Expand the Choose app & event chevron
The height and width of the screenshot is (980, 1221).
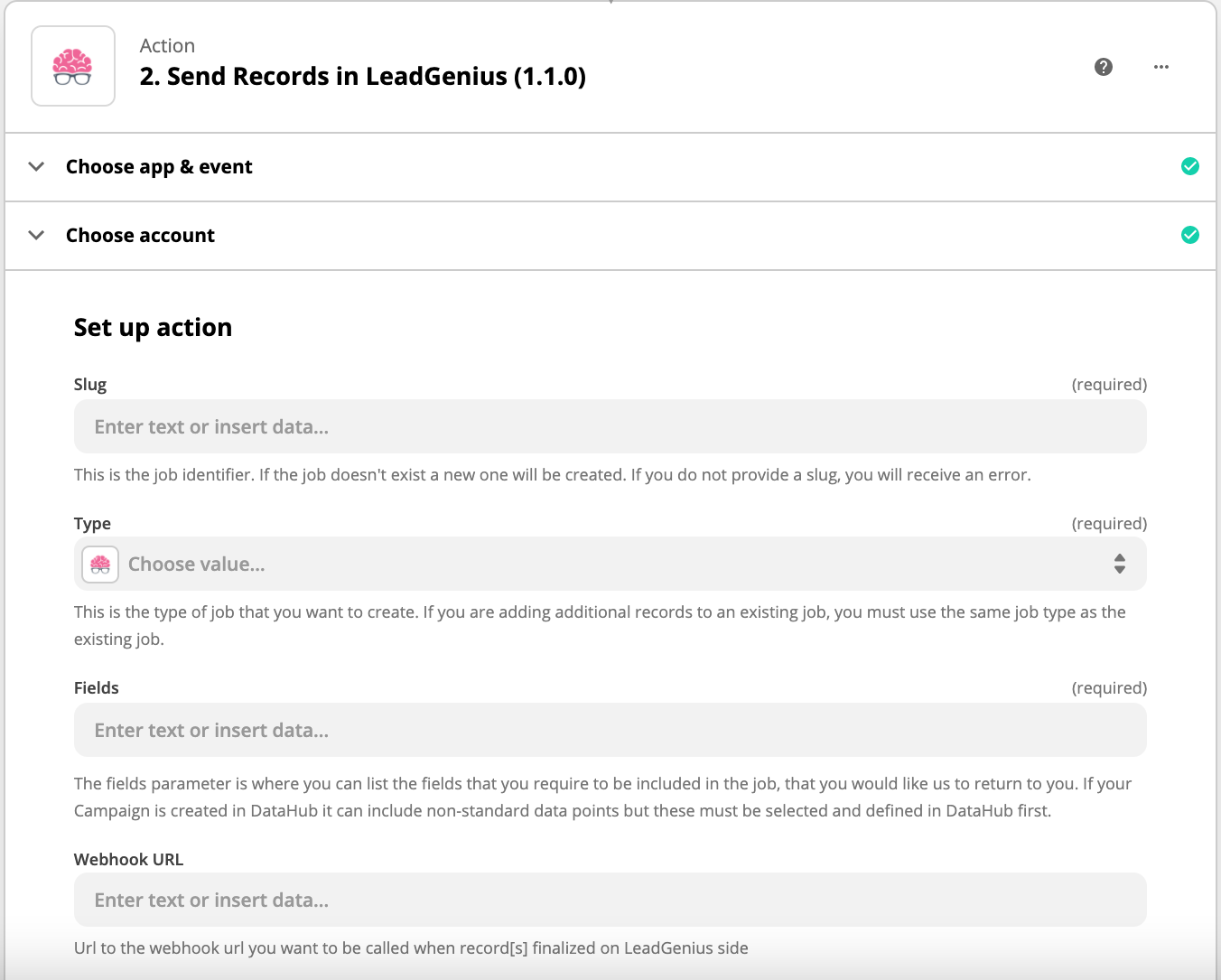(36, 166)
